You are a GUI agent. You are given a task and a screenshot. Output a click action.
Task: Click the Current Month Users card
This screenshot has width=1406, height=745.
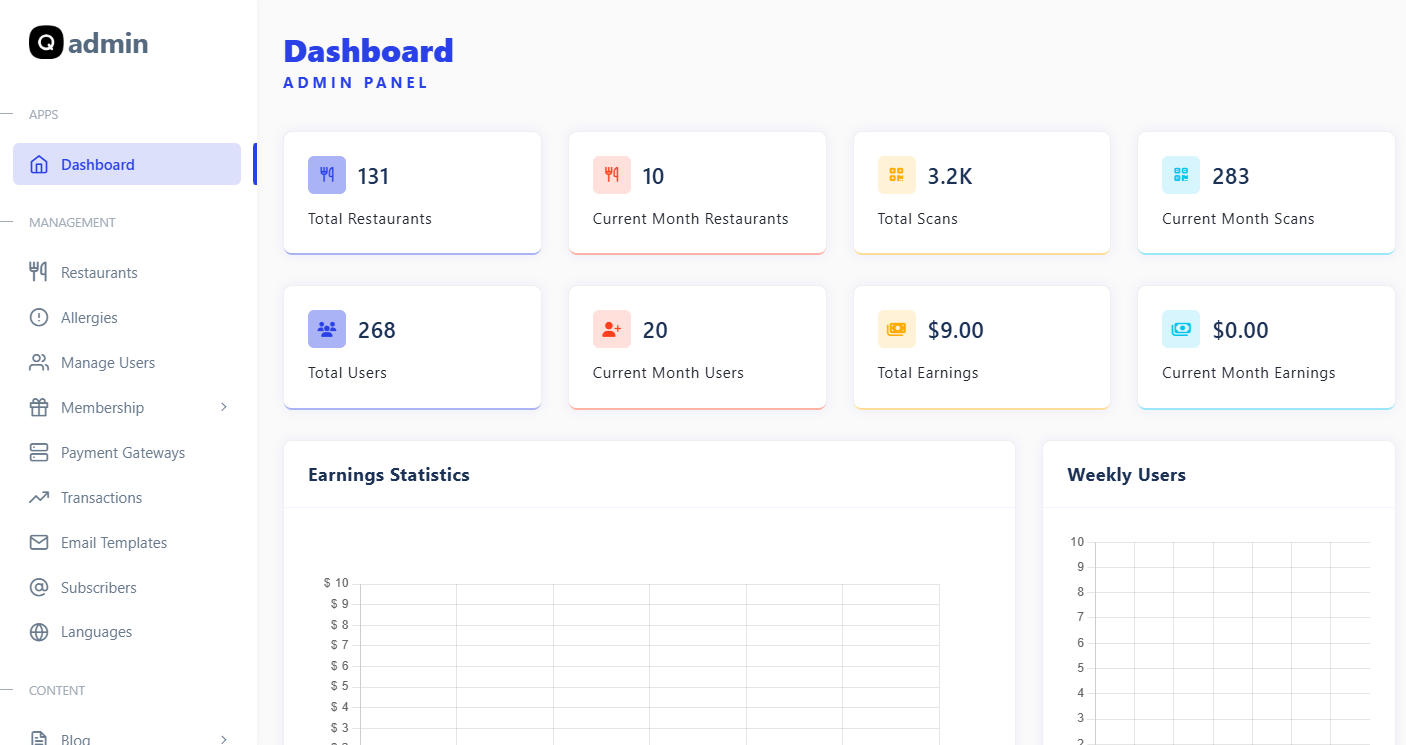[x=697, y=347]
